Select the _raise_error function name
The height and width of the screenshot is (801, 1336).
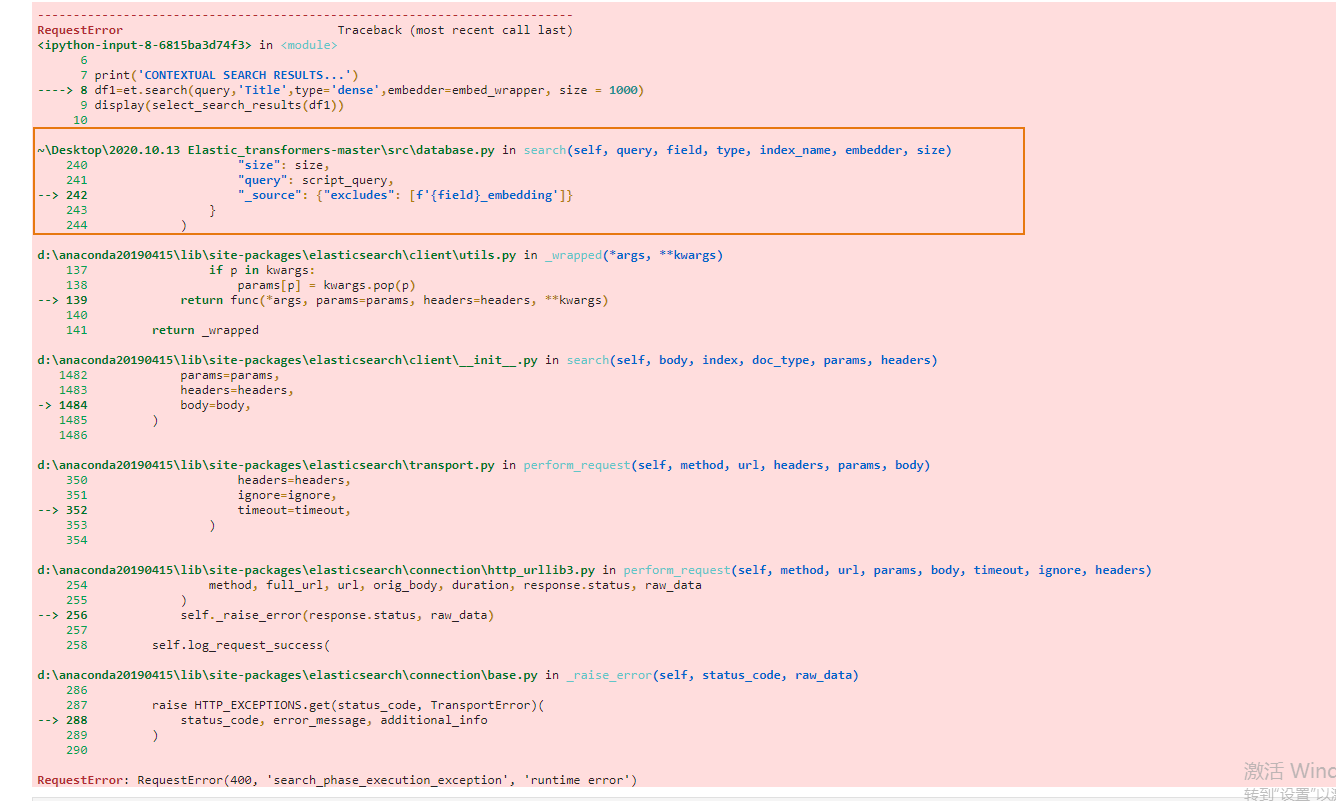pos(608,674)
